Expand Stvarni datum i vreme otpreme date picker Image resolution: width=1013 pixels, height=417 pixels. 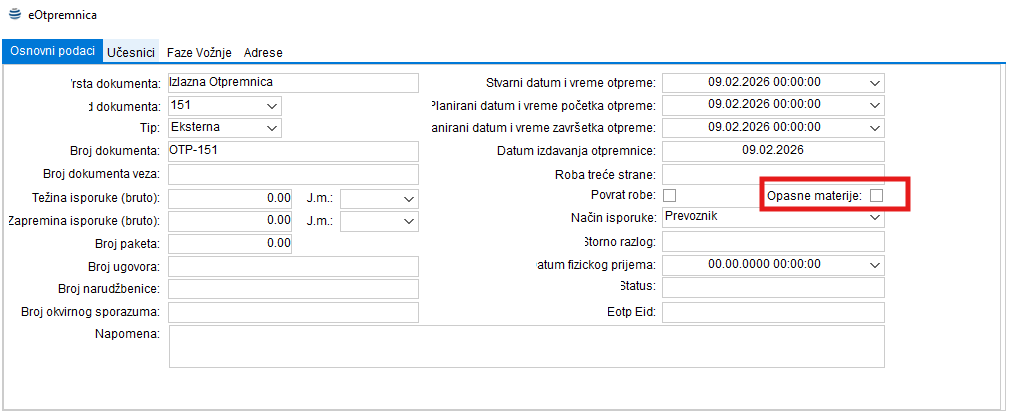click(875, 83)
